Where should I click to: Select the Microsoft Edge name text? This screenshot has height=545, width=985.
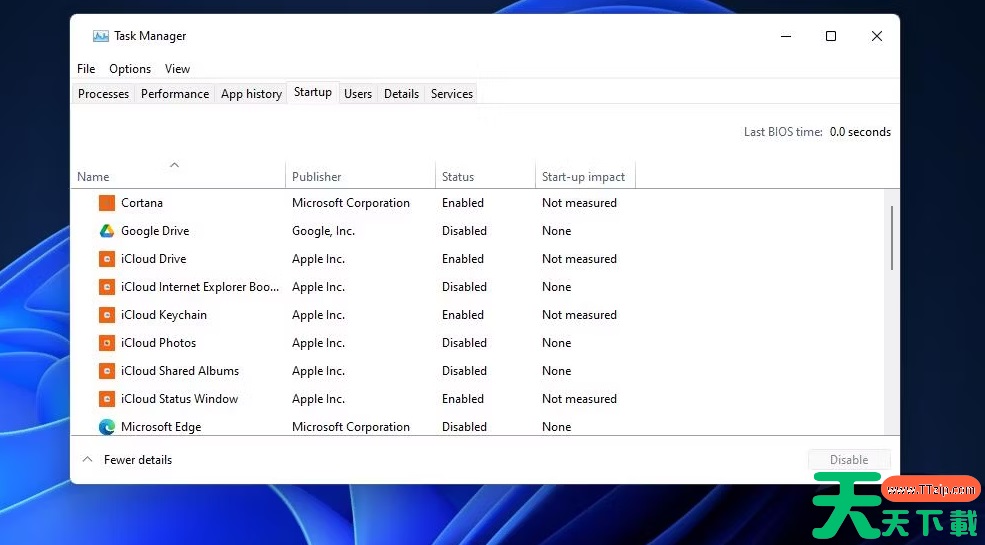161,427
